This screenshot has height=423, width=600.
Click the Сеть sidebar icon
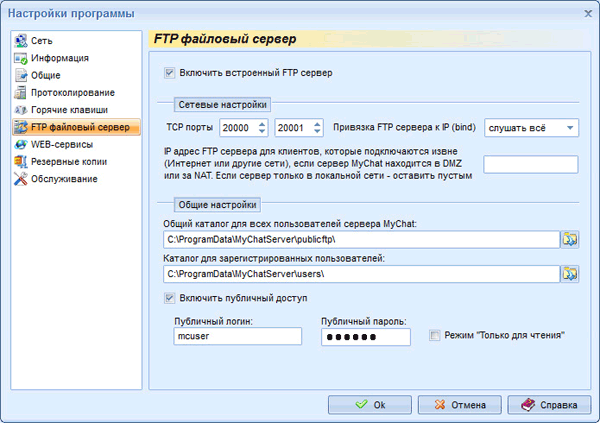pos(21,41)
